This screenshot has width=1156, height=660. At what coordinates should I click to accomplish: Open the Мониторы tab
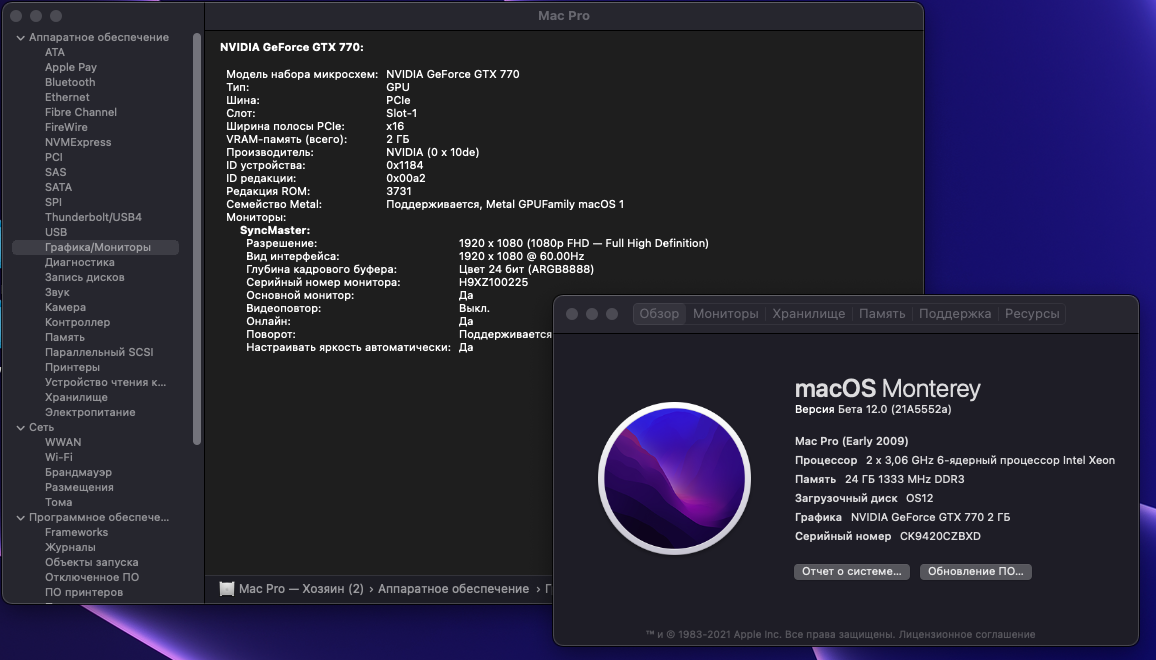[x=725, y=313]
